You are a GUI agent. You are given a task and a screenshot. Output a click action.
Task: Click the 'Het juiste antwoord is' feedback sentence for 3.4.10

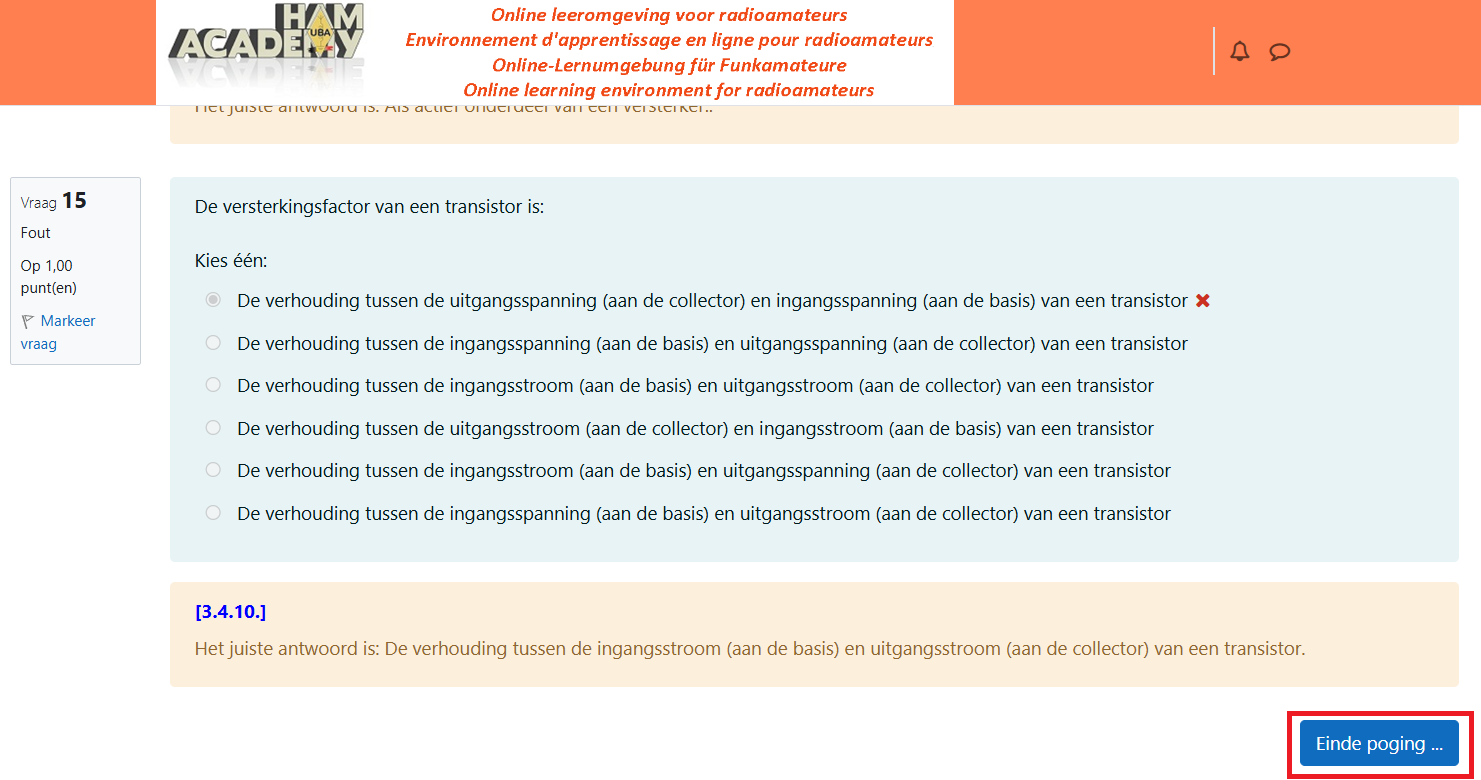click(x=750, y=649)
